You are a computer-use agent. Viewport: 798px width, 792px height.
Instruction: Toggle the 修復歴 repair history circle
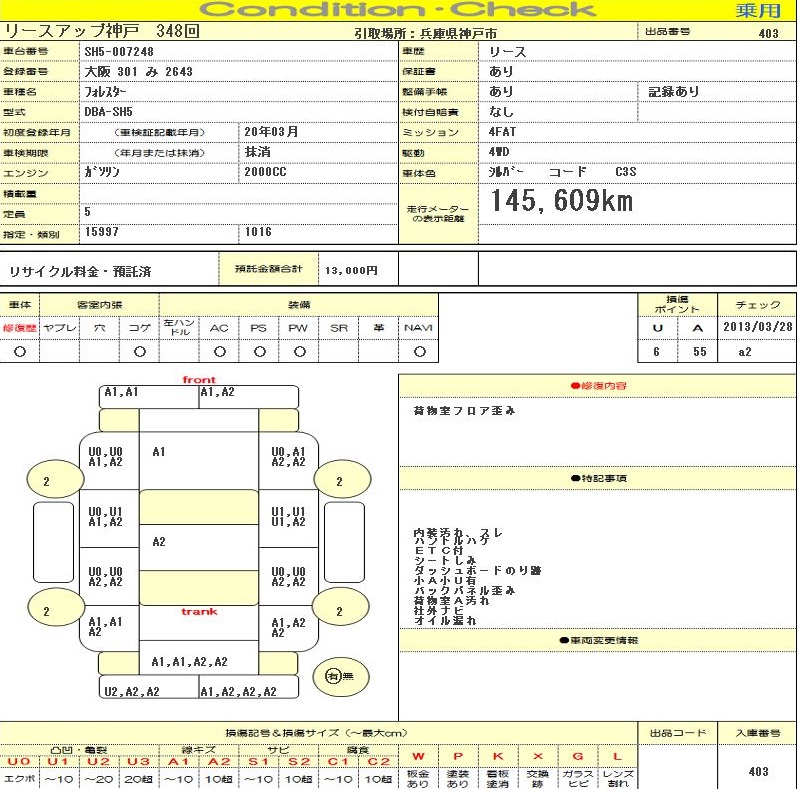click(x=19, y=352)
